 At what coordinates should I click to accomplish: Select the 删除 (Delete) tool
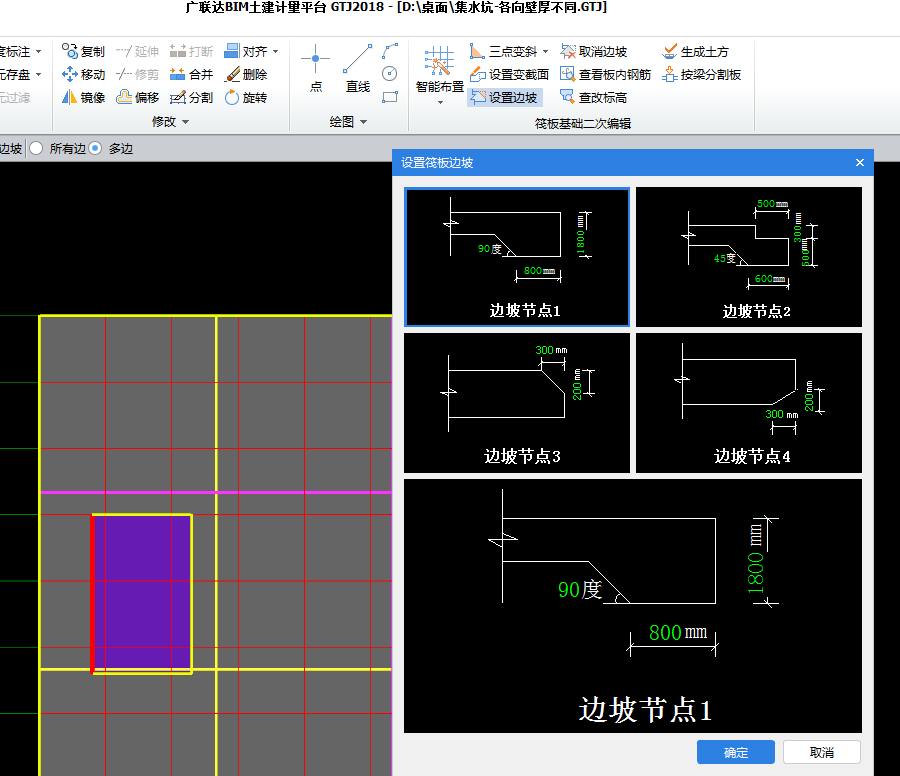click(x=246, y=75)
